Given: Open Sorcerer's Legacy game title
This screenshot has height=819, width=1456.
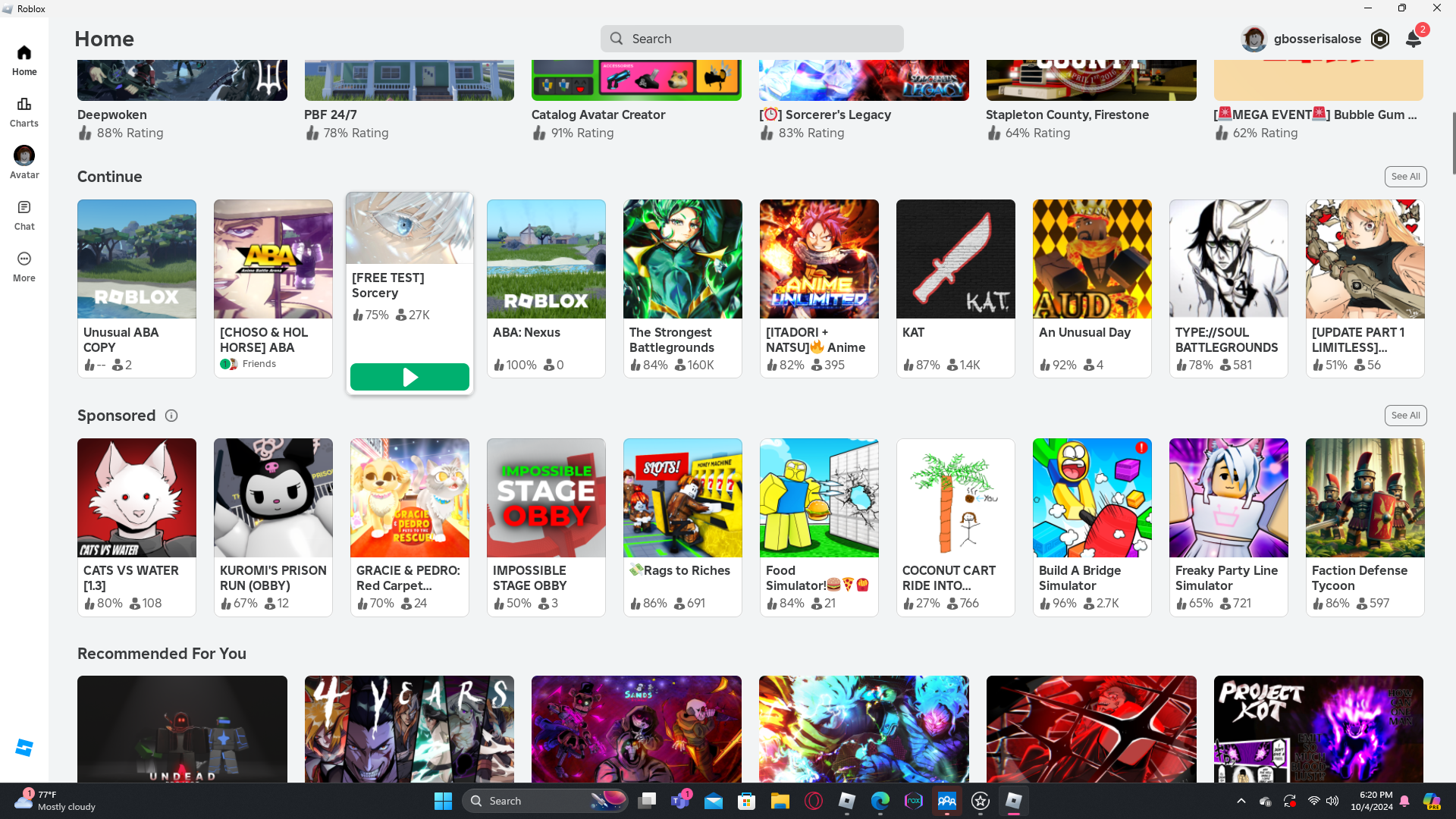Looking at the screenshot, I should (x=825, y=115).
